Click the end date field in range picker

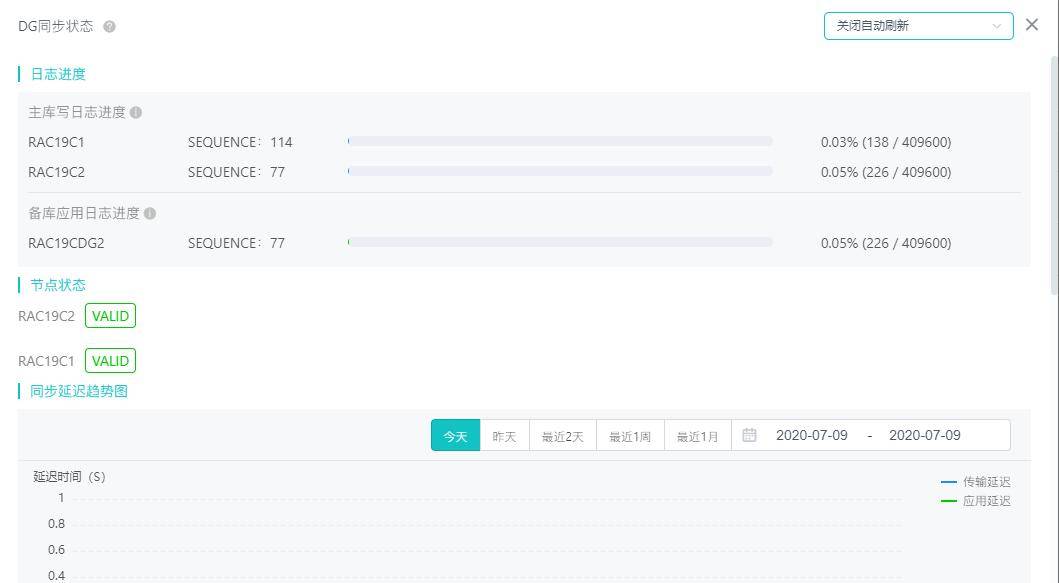pyautogui.click(x=924, y=435)
